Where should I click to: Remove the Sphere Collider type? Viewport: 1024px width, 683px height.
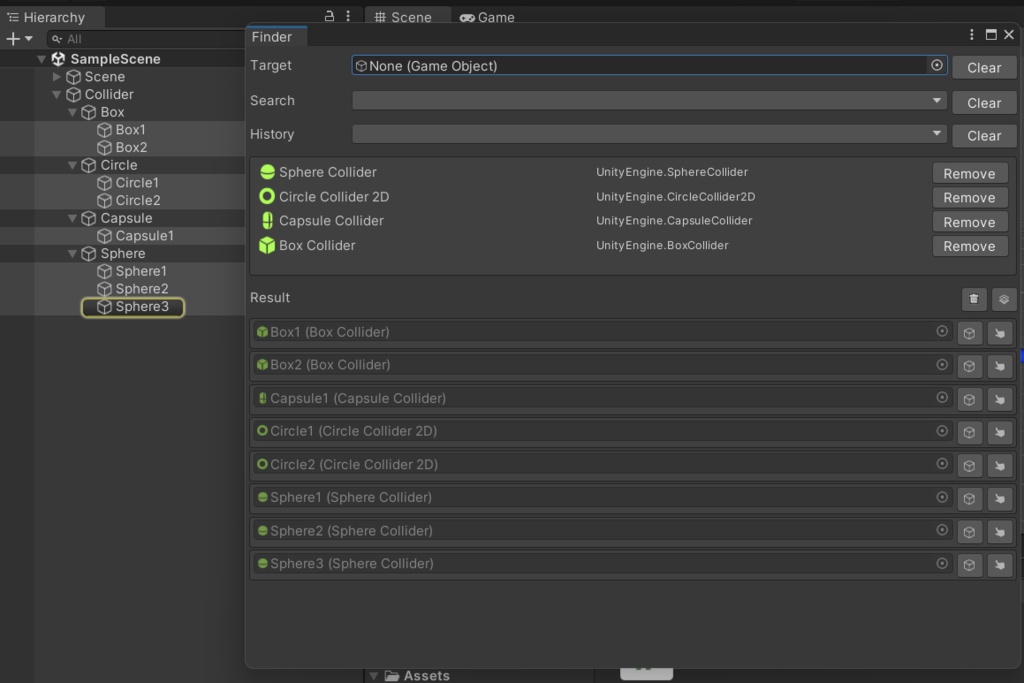(x=970, y=174)
